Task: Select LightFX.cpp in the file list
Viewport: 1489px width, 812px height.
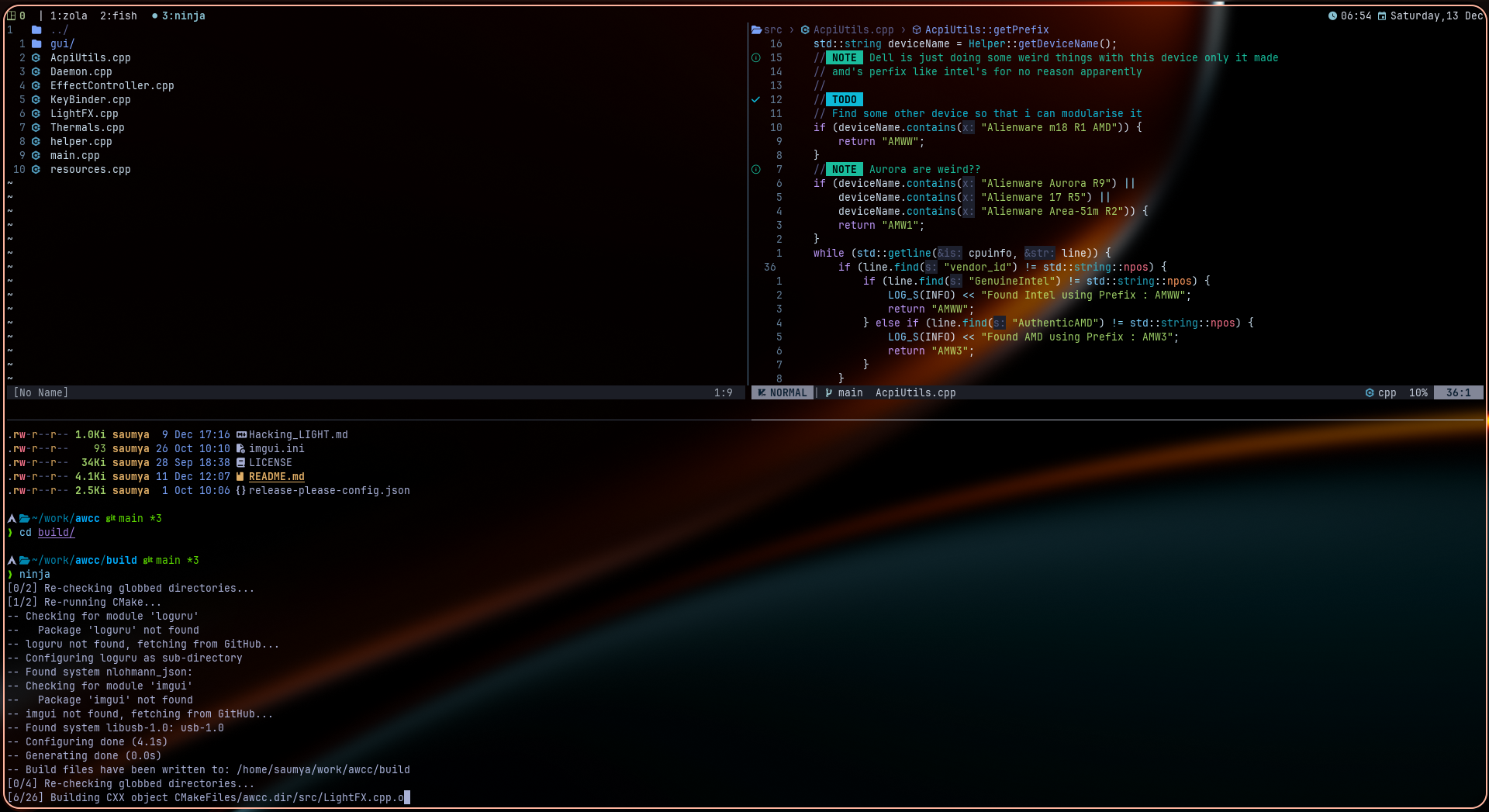Action: 85,113
